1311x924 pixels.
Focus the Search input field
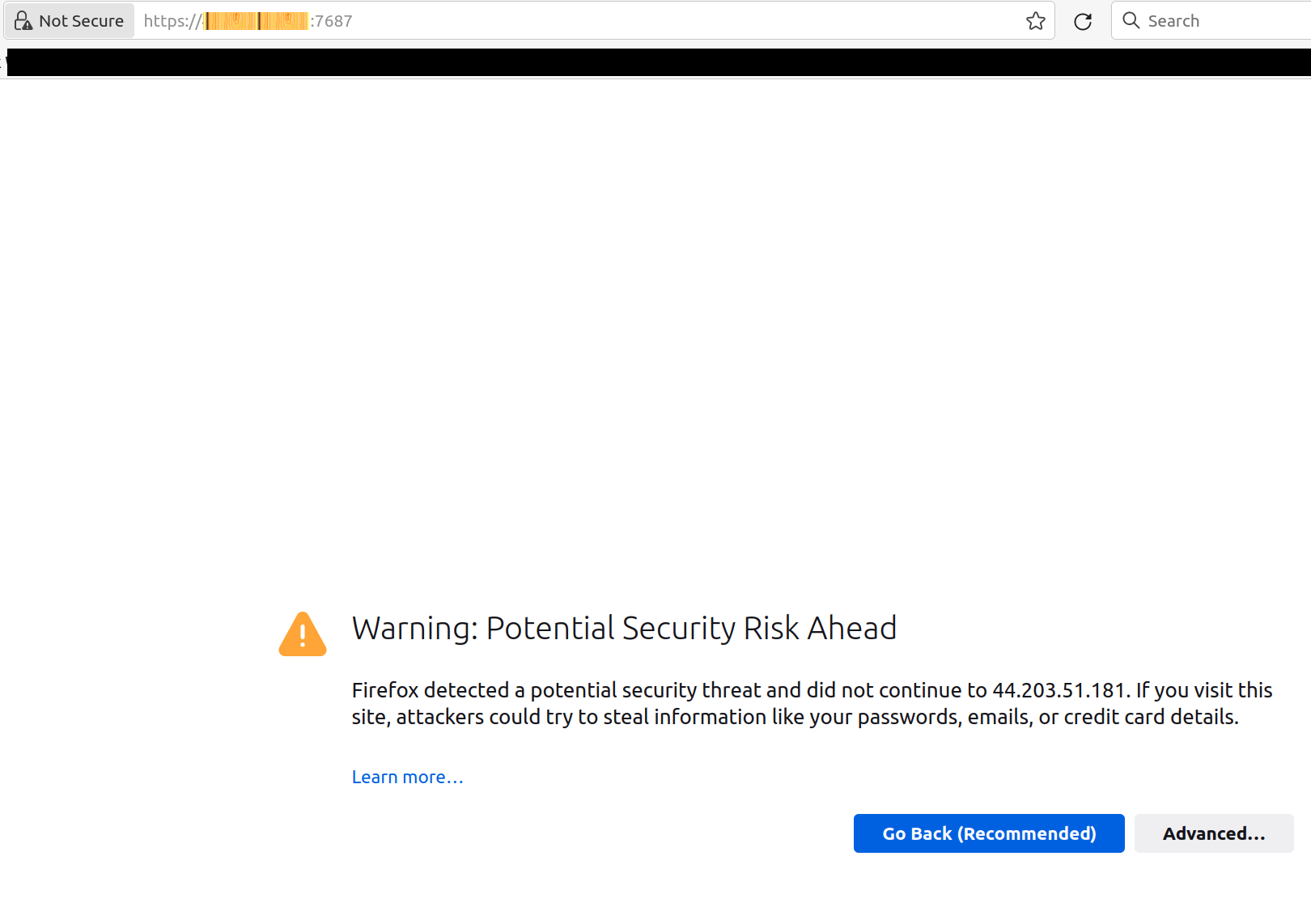tap(1222, 21)
